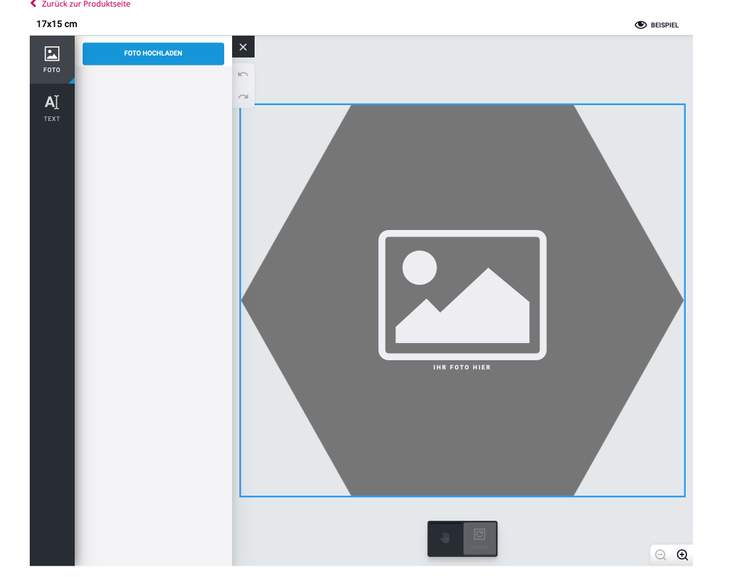Go back via Zurück zur Produktseite

point(80,4)
